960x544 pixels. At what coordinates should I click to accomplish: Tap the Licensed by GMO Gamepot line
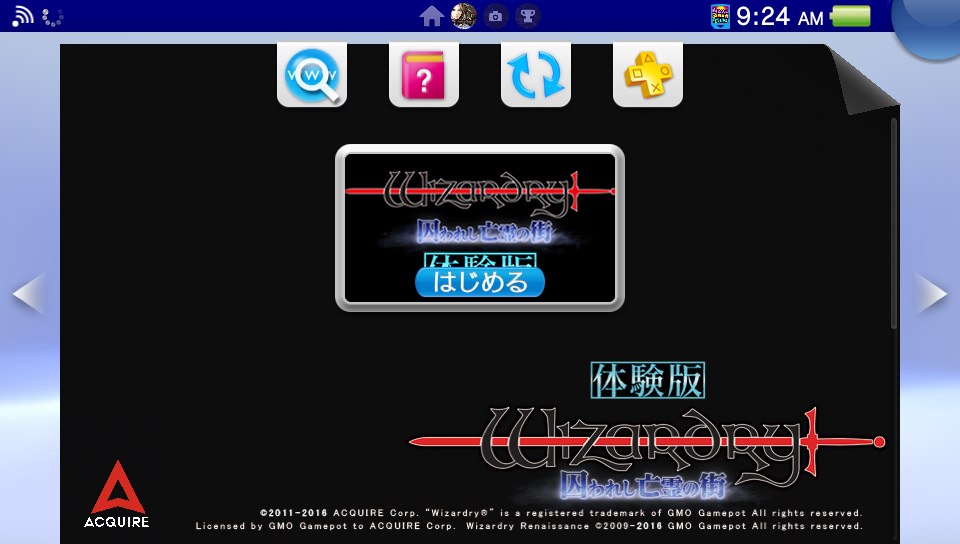coord(529,526)
